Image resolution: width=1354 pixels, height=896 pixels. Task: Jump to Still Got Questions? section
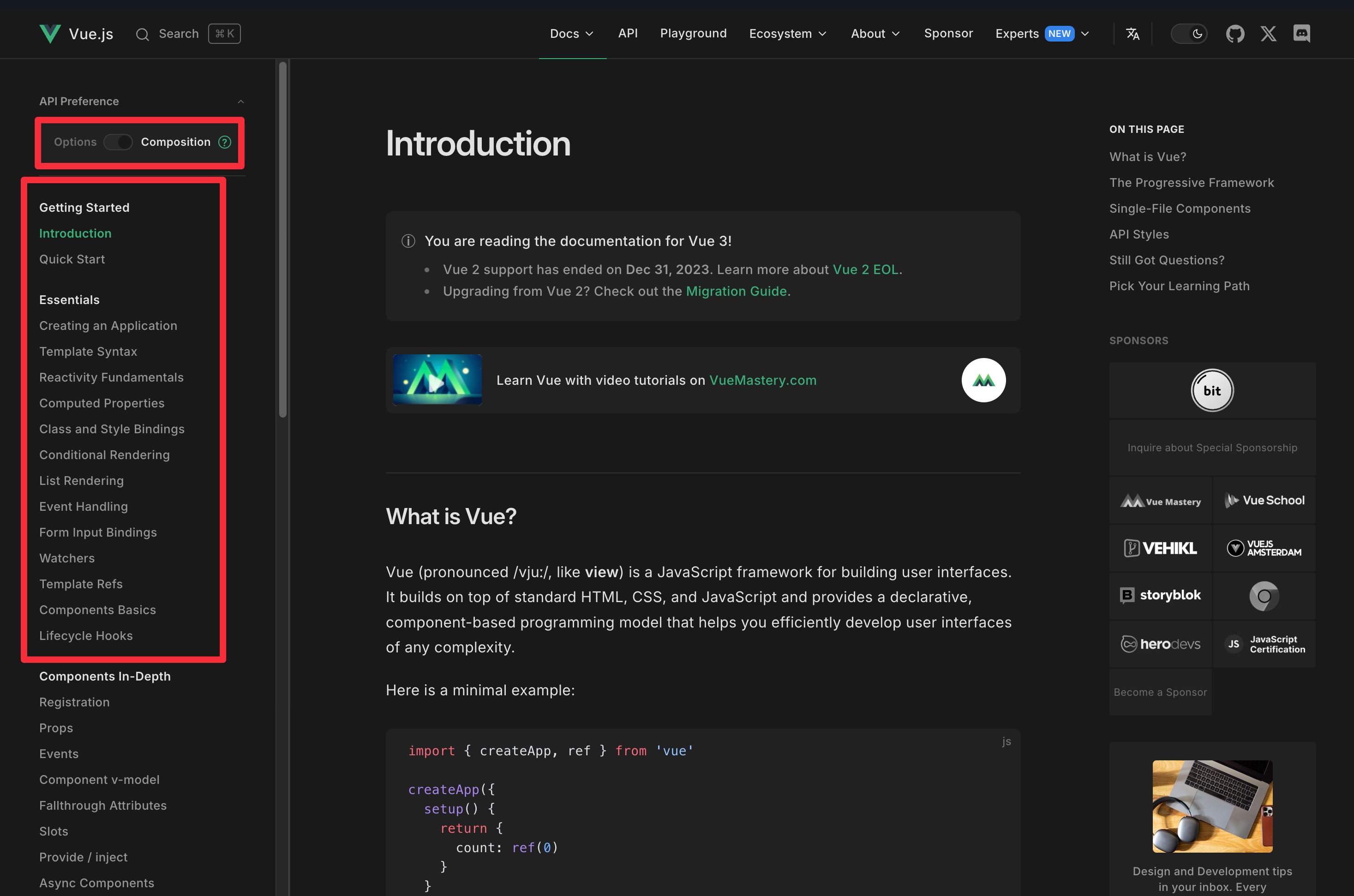point(1167,260)
